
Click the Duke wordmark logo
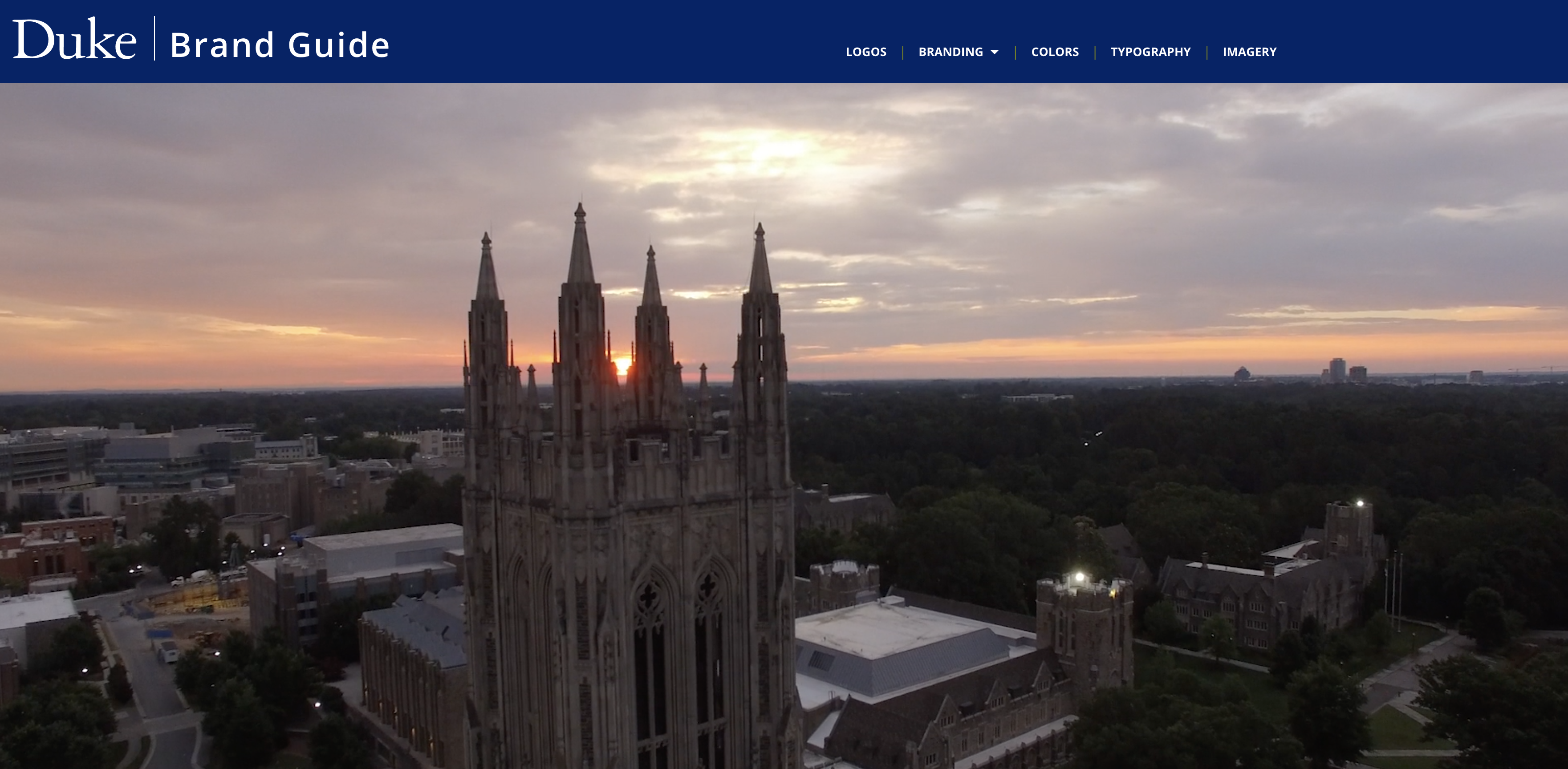(x=74, y=40)
